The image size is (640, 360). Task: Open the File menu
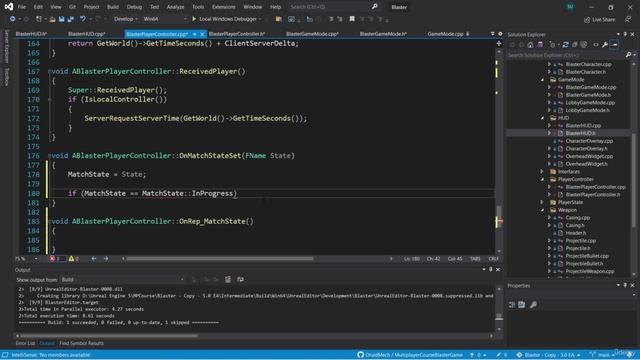(22, 7)
